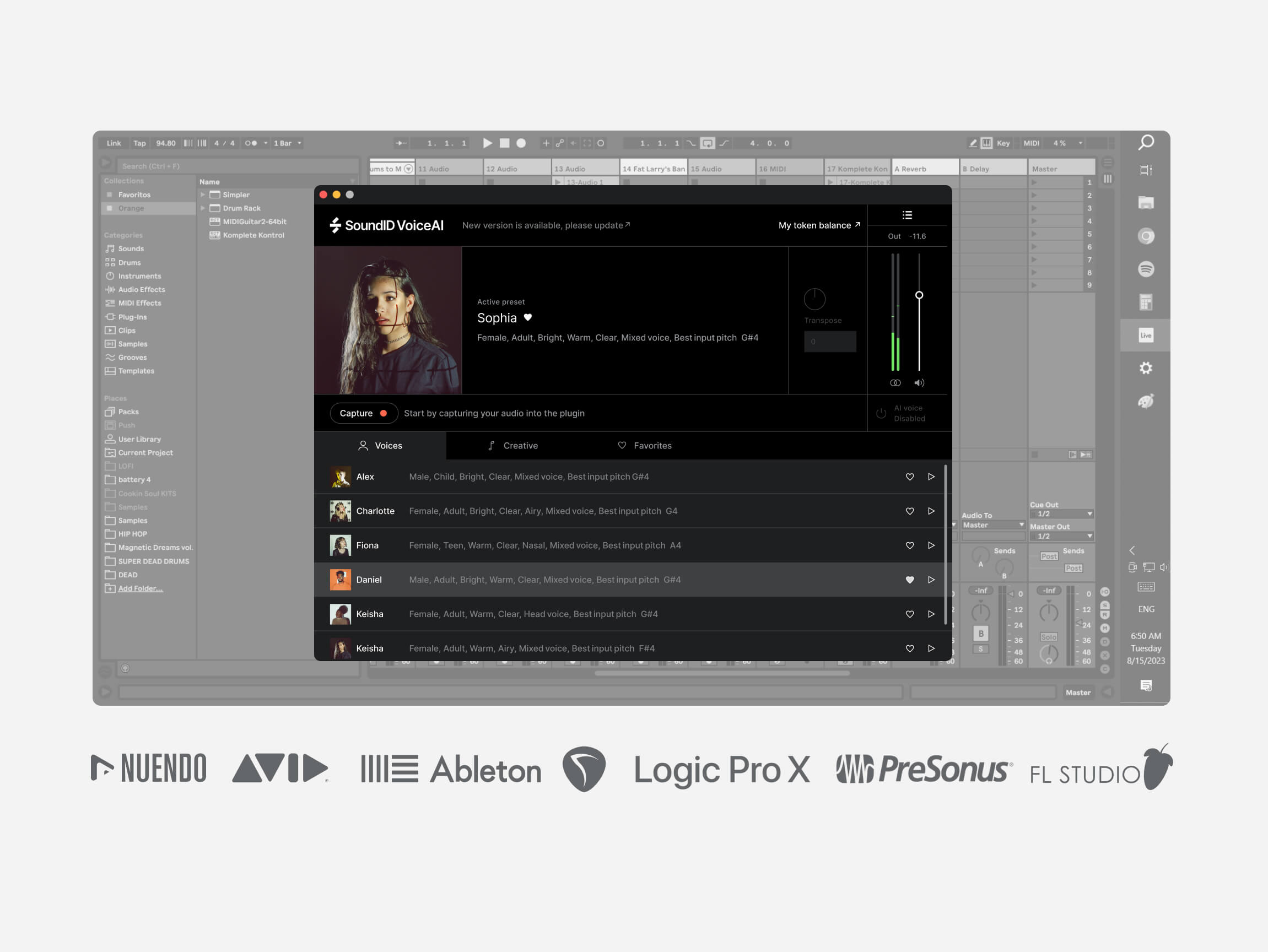1268x952 pixels.
Task: Open the User Library place
Action: pos(139,439)
